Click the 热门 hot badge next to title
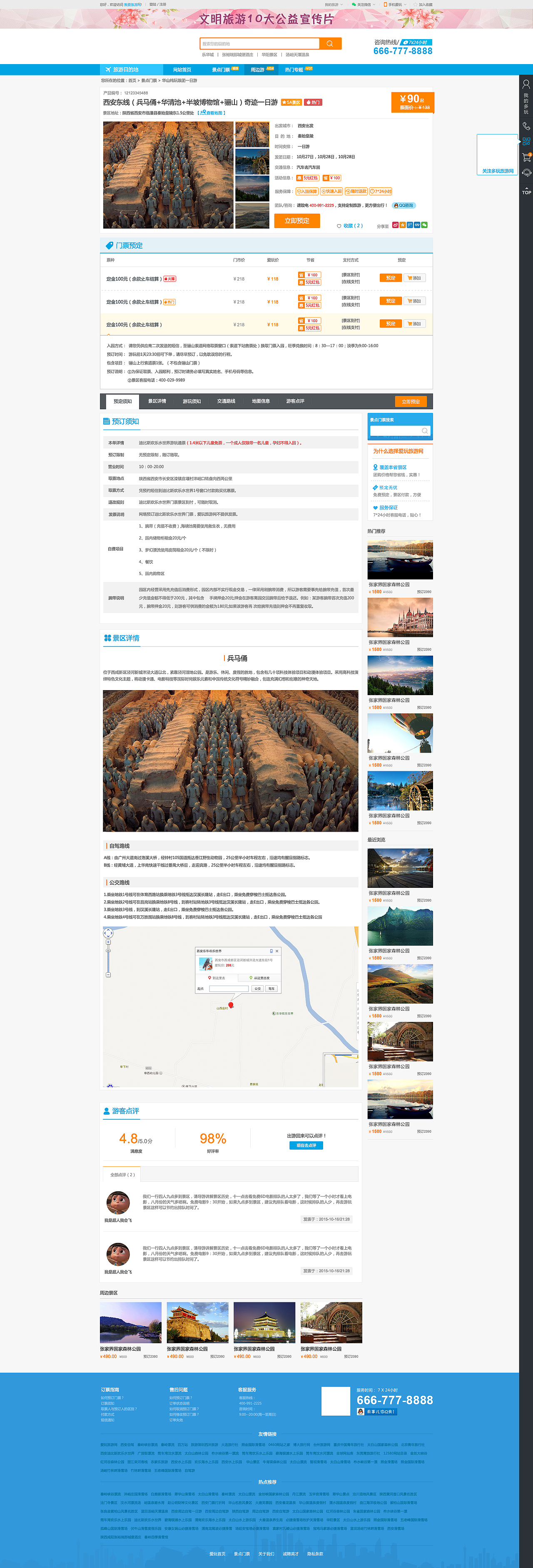This screenshot has height=1568, width=533. click(x=313, y=102)
